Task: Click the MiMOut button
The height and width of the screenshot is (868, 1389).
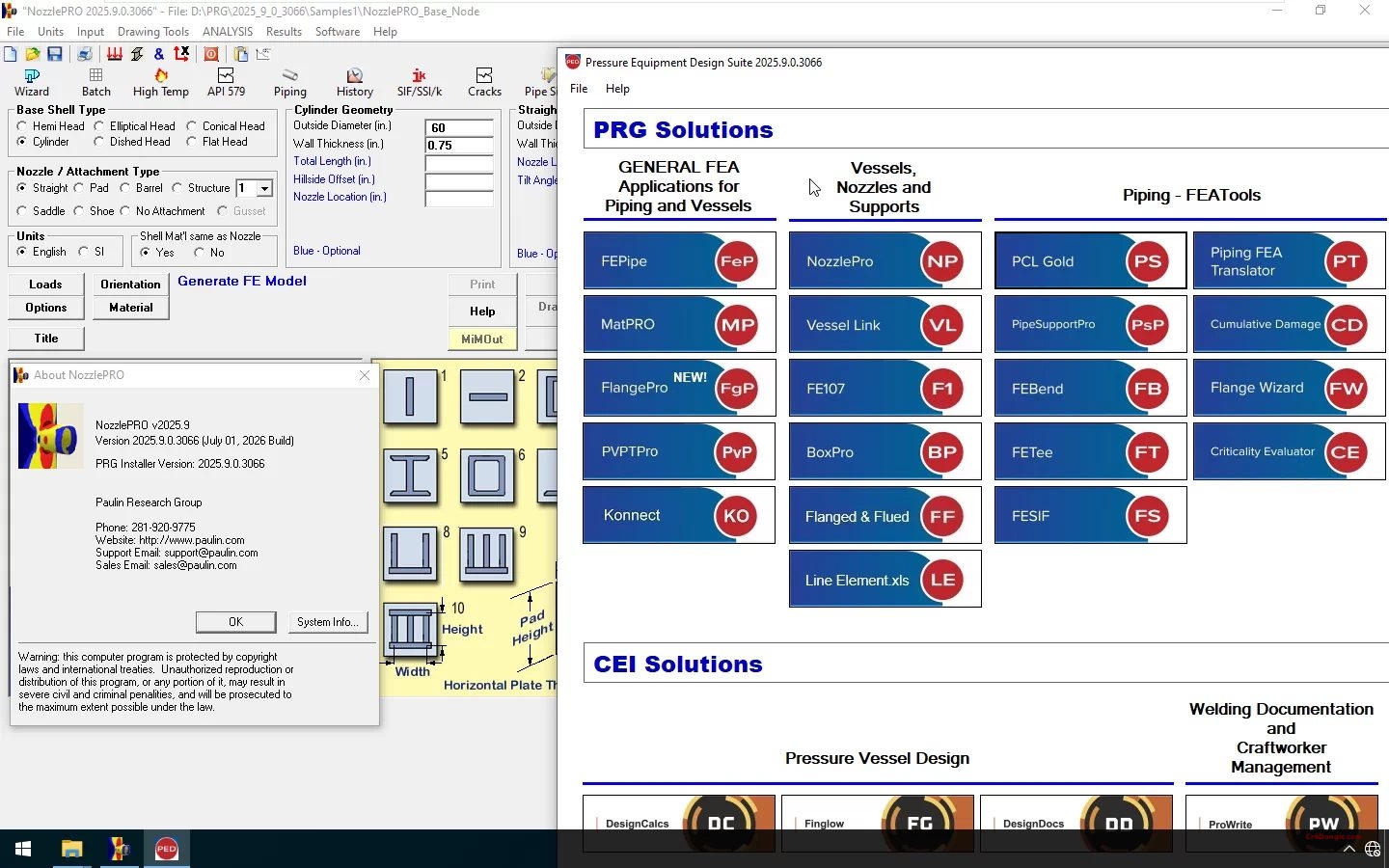Action: pos(482,339)
